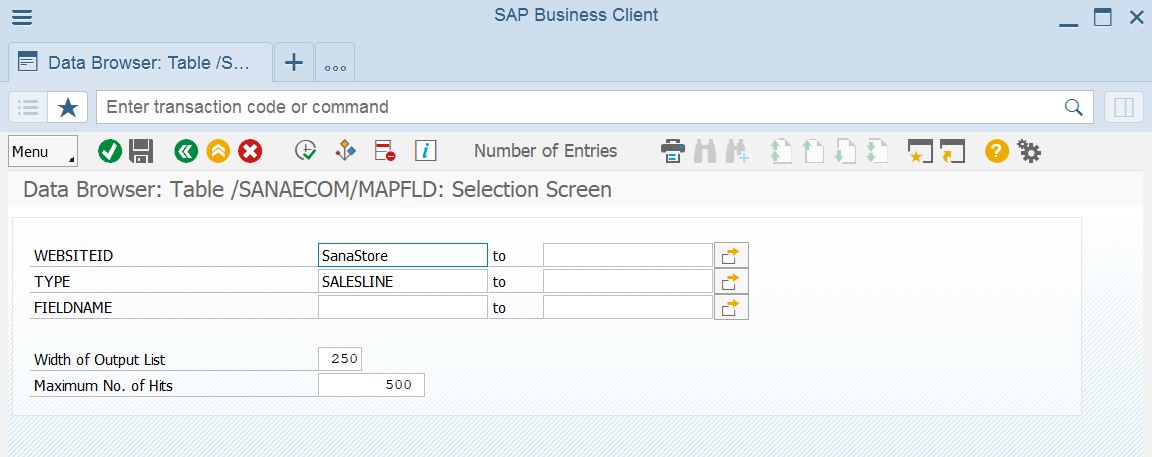Open the tab overflow ellipsis button
This screenshot has width=1152, height=457.
pyautogui.click(x=335, y=62)
